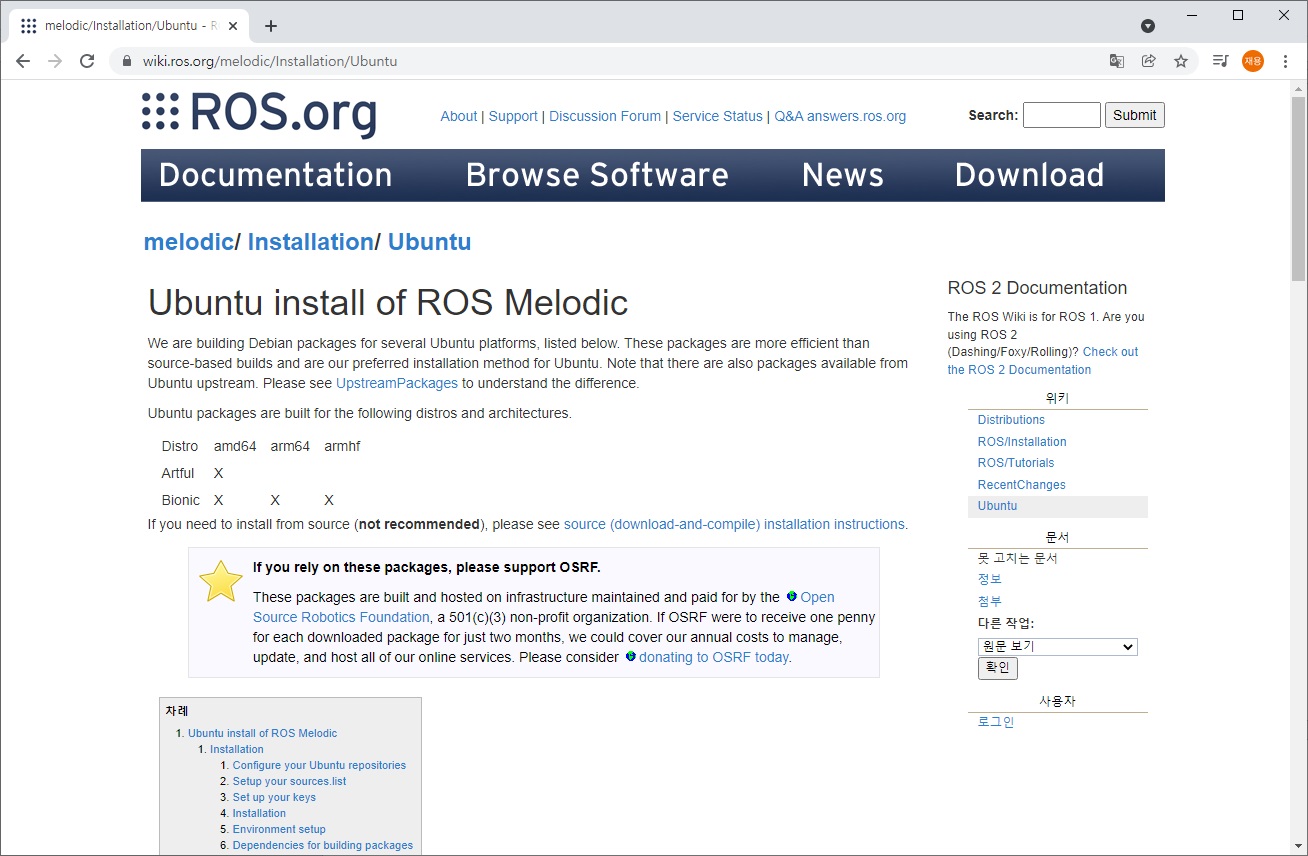The width and height of the screenshot is (1308, 856).
Task: Click the 로그인 login link
Action: (996, 722)
